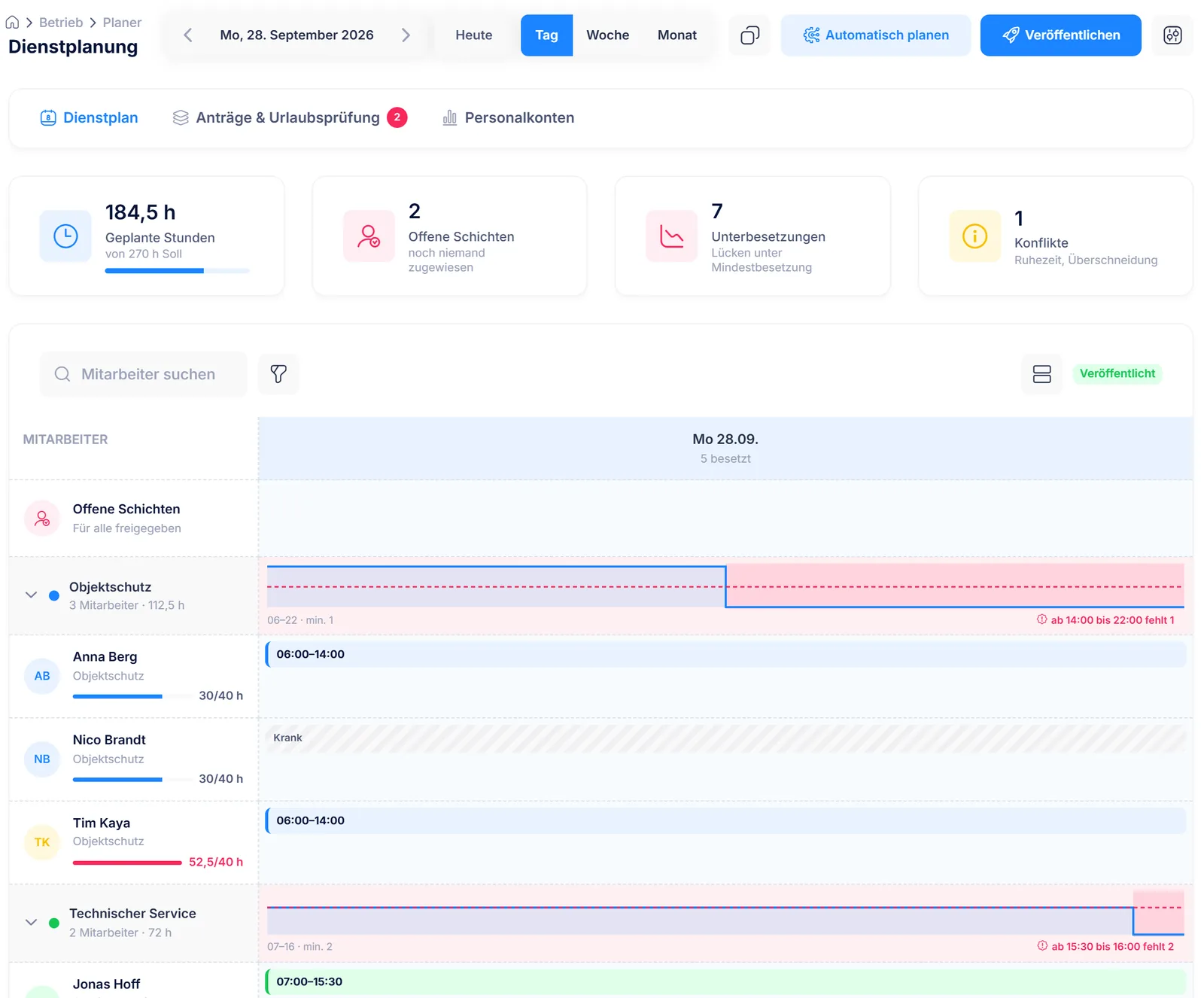Click Nico Brandt's NB avatar
Viewport: 1204px width, 998px height.
point(42,759)
